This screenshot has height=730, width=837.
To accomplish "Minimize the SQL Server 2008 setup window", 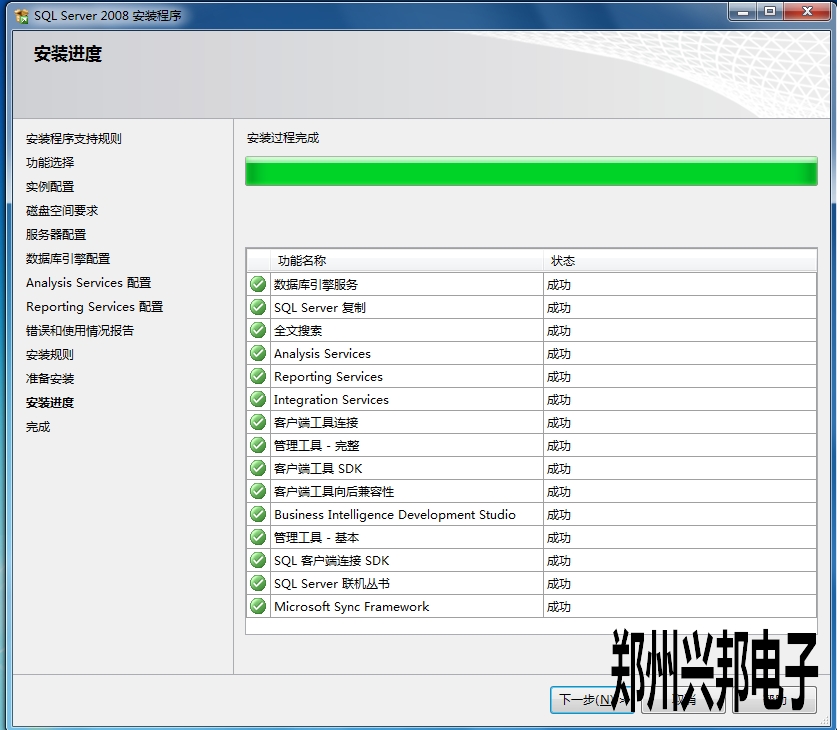I will click(x=743, y=12).
